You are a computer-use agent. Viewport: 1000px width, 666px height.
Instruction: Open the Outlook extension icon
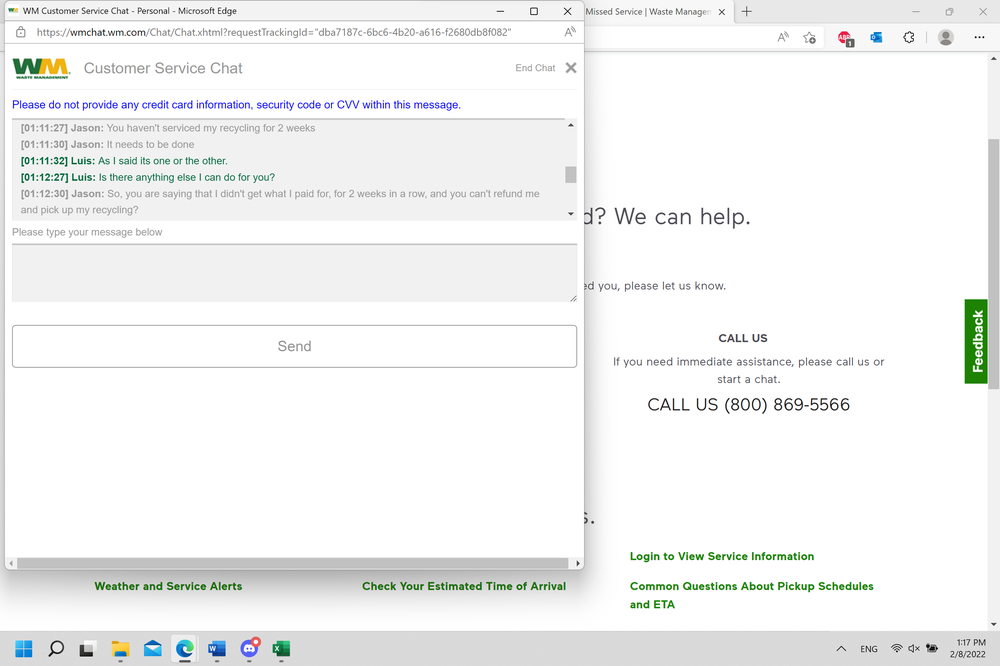[x=877, y=38]
